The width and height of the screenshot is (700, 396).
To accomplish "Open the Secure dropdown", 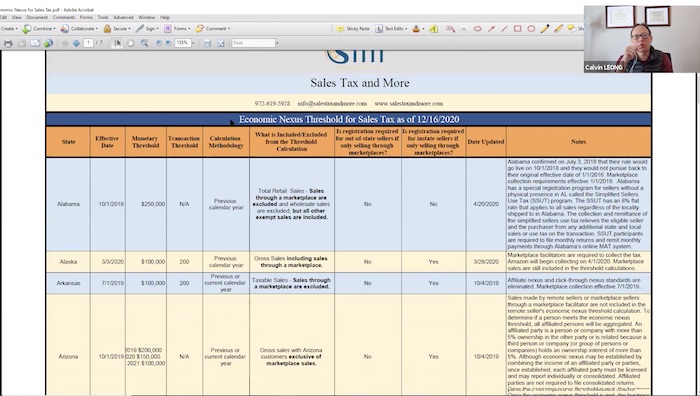I will click(117, 29).
